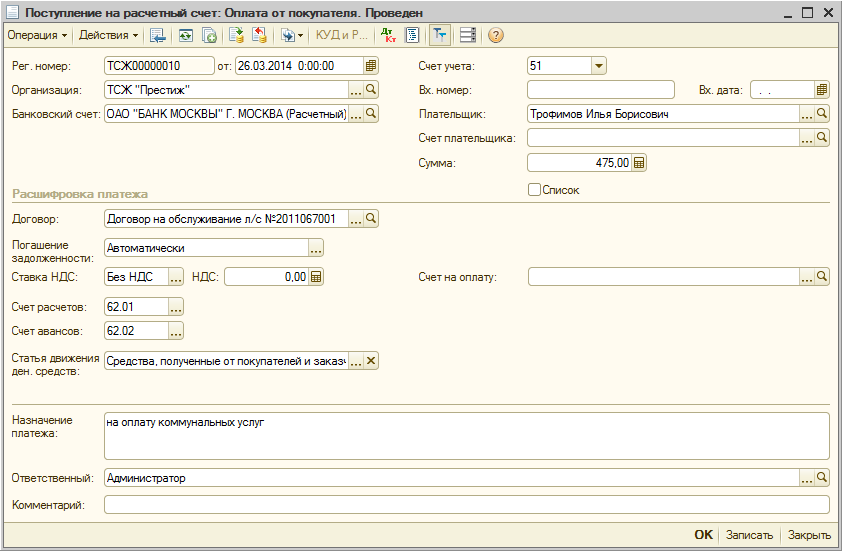The width and height of the screenshot is (842, 551).
Task: Click the find-in-list toolbar icon
Action: [157, 35]
